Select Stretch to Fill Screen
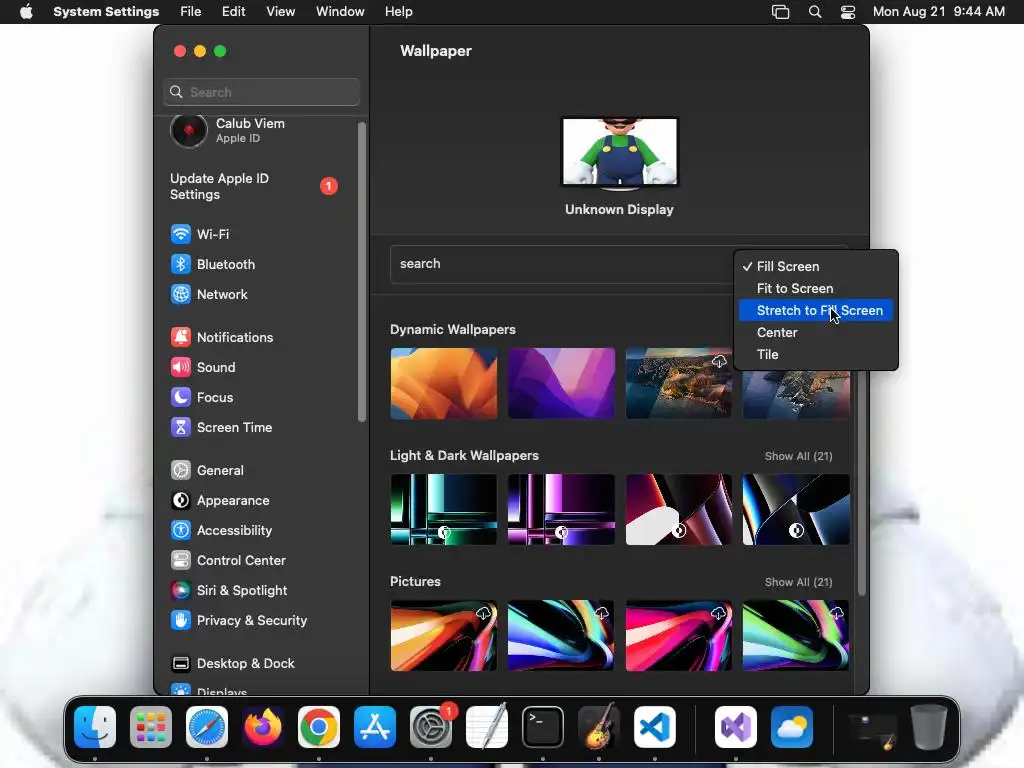Image resolution: width=1024 pixels, height=768 pixels. 816,310
